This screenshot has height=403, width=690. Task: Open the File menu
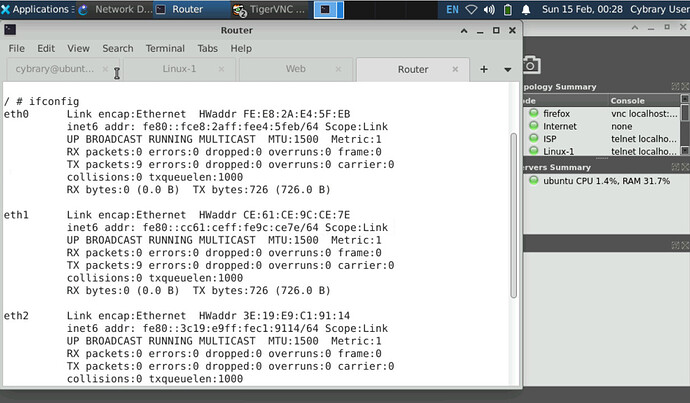[17, 48]
